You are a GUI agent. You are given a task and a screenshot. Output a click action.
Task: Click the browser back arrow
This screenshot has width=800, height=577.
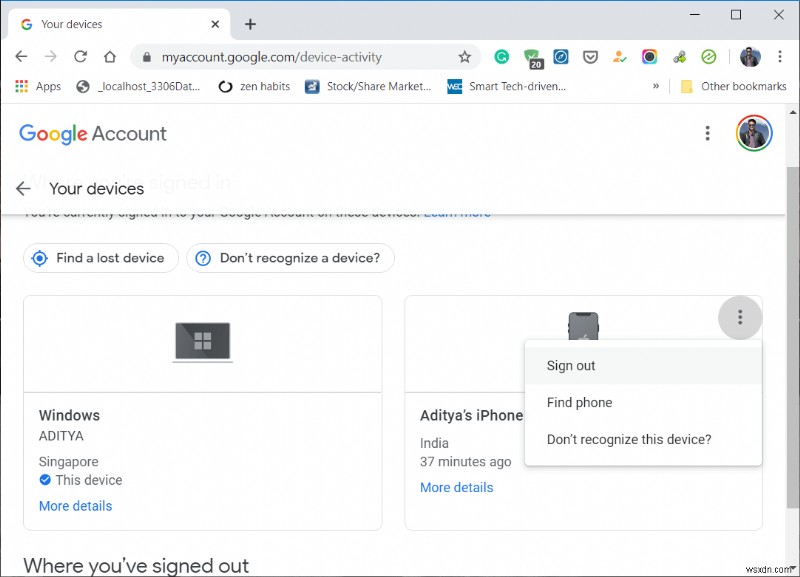click(21, 58)
